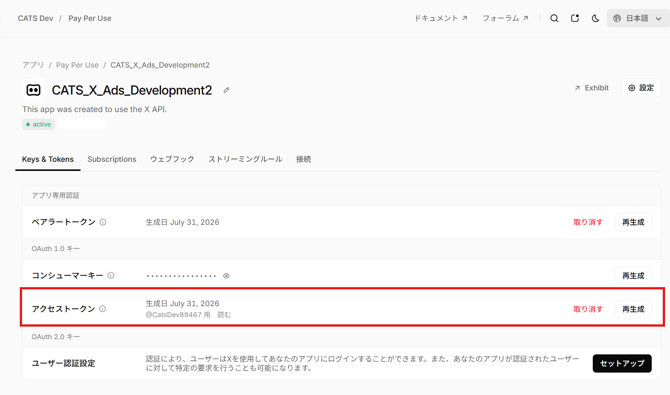Regenerate the access token with 再生成
Viewport: 670px width, 395px height.
tap(633, 309)
